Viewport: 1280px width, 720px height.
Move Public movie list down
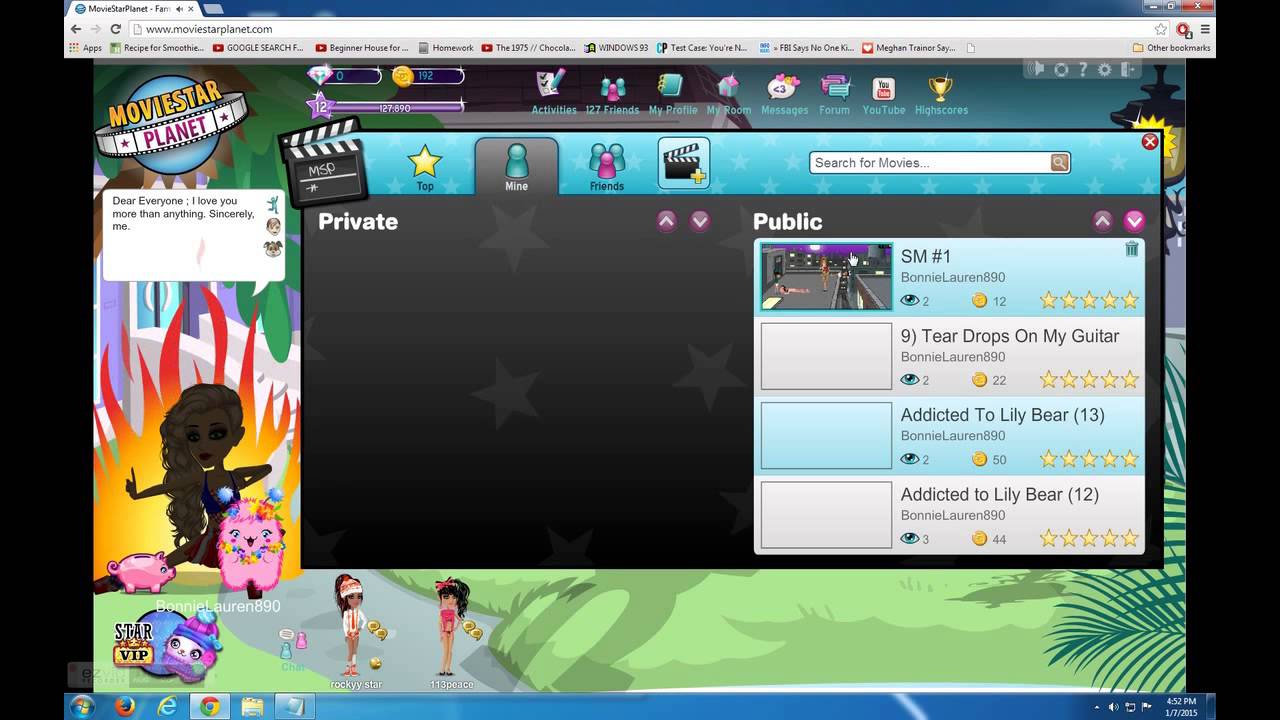pos(1134,221)
